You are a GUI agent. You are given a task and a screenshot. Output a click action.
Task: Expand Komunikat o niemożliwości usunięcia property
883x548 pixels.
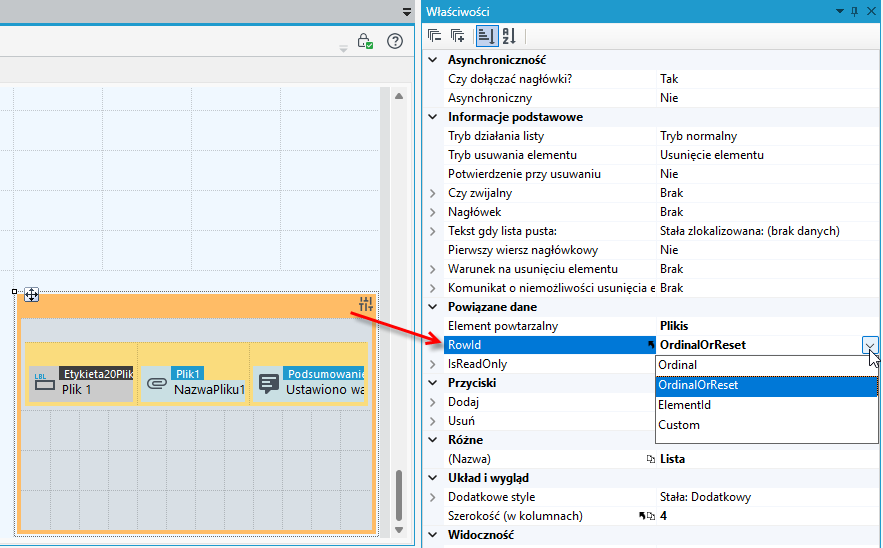(432, 288)
